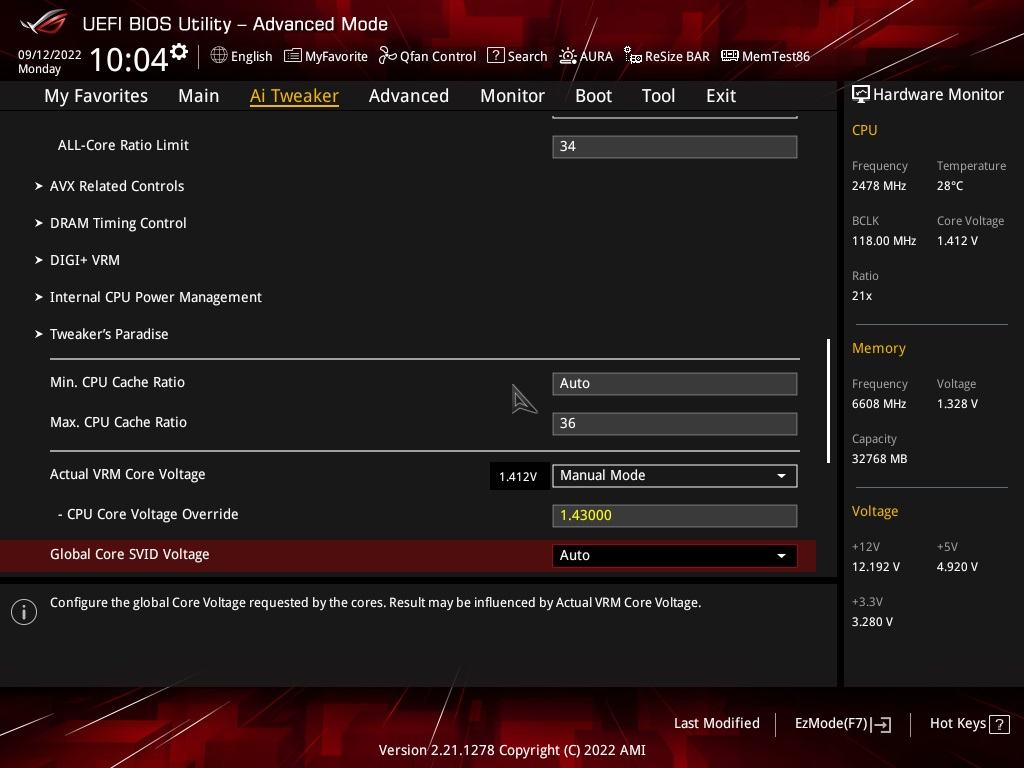The height and width of the screenshot is (768, 1024).
Task: Switch to the Monitor tab
Action: (513, 96)
